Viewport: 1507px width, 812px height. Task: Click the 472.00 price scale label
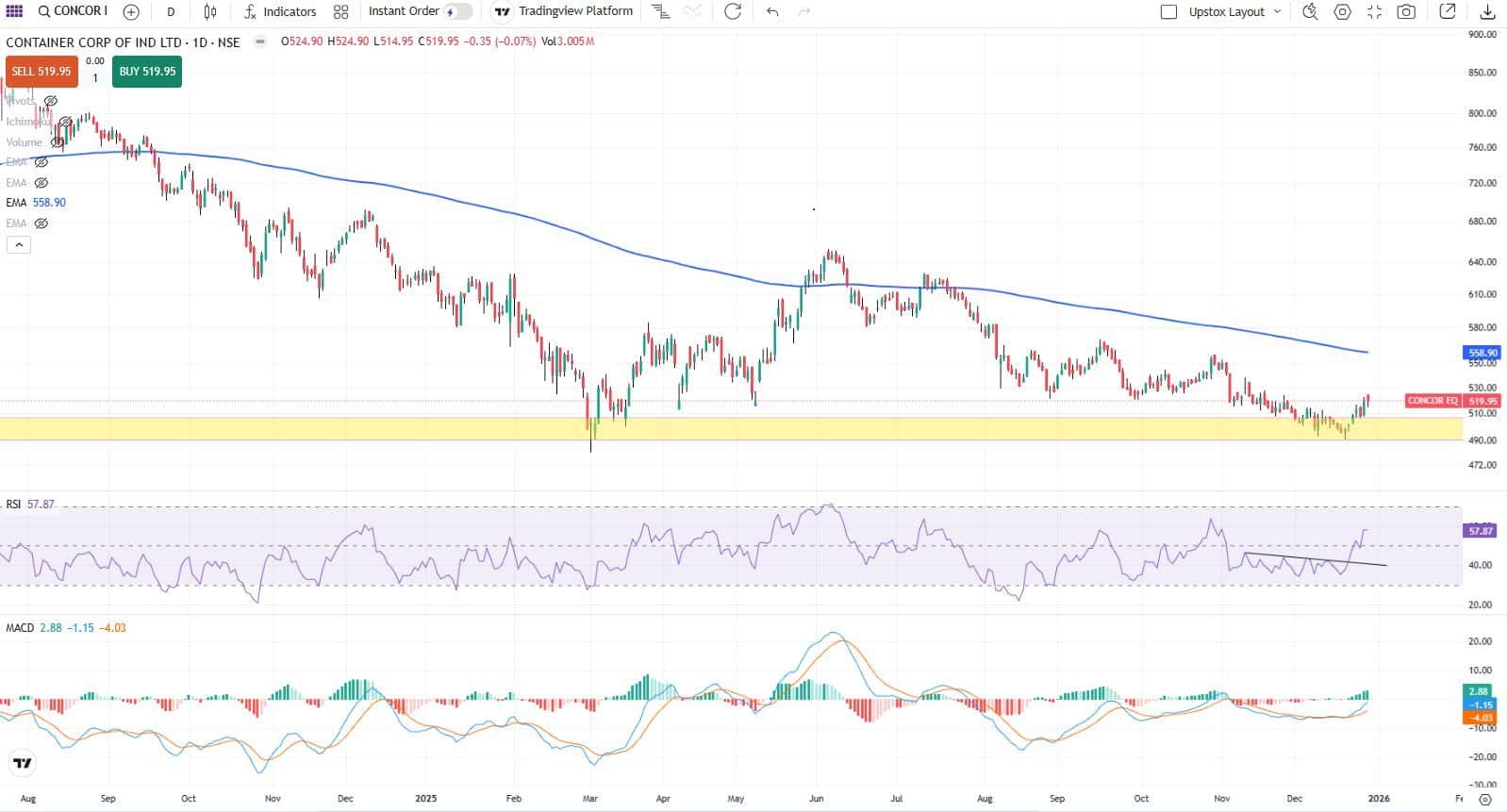click(1482, 465)
